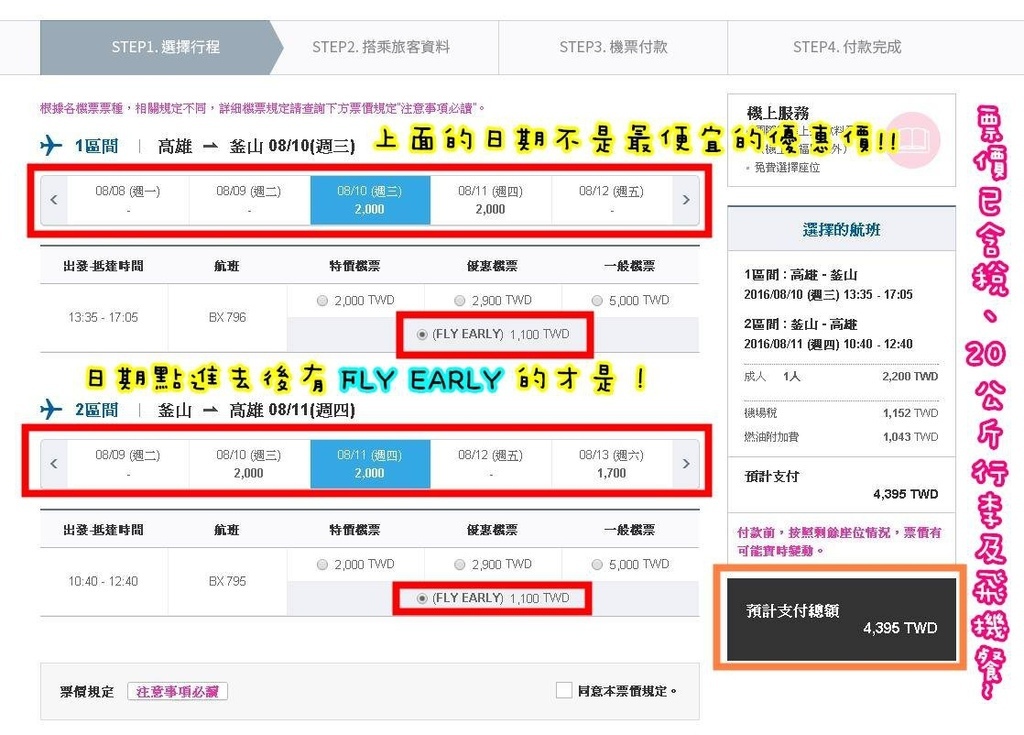Select the 5,000 TWD 一般機票 fare for flight BX 796
1024x735 pixels.
597,301
